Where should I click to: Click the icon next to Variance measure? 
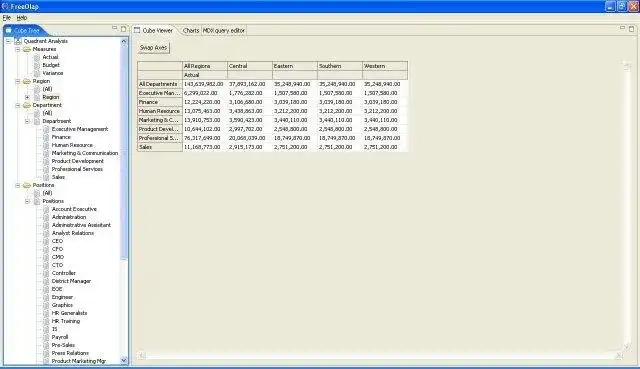click(x=37, y=73)
